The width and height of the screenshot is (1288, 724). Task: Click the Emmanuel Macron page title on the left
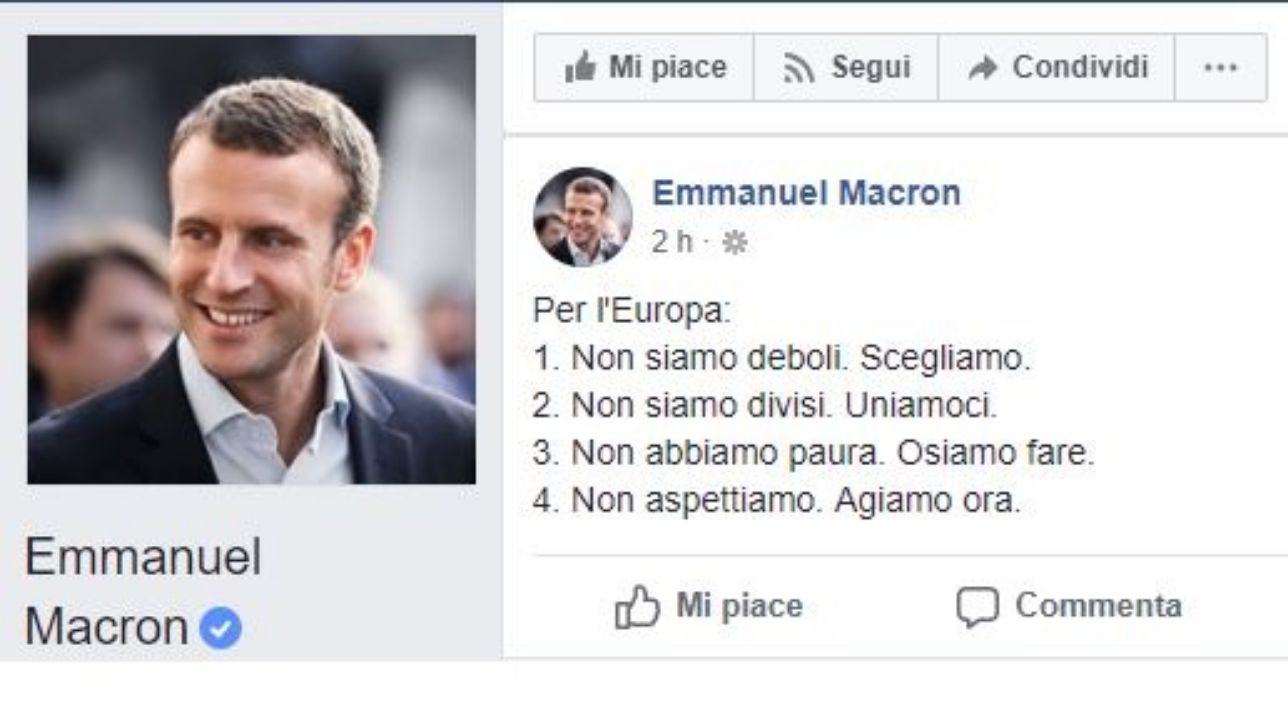143,590
